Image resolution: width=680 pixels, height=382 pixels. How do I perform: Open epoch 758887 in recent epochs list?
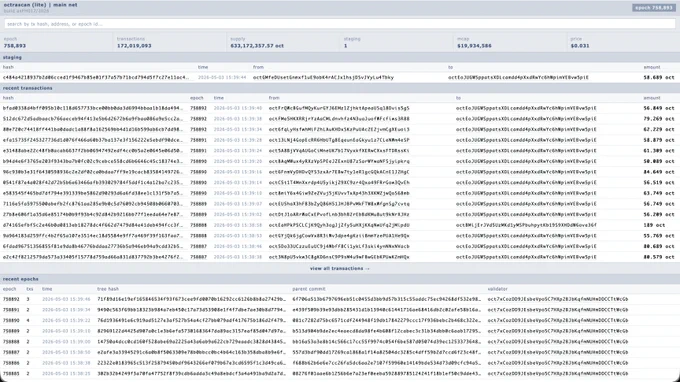[11, 353]
